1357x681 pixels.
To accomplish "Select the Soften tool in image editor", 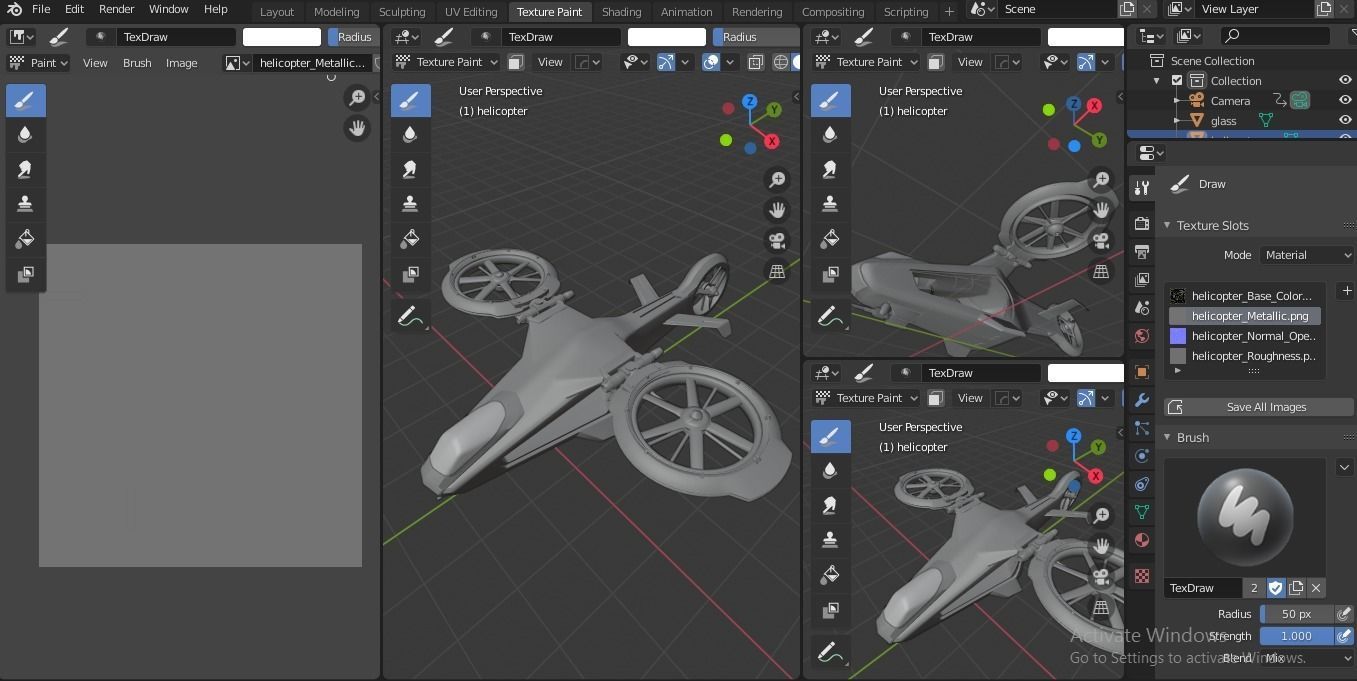I will 25,135.
